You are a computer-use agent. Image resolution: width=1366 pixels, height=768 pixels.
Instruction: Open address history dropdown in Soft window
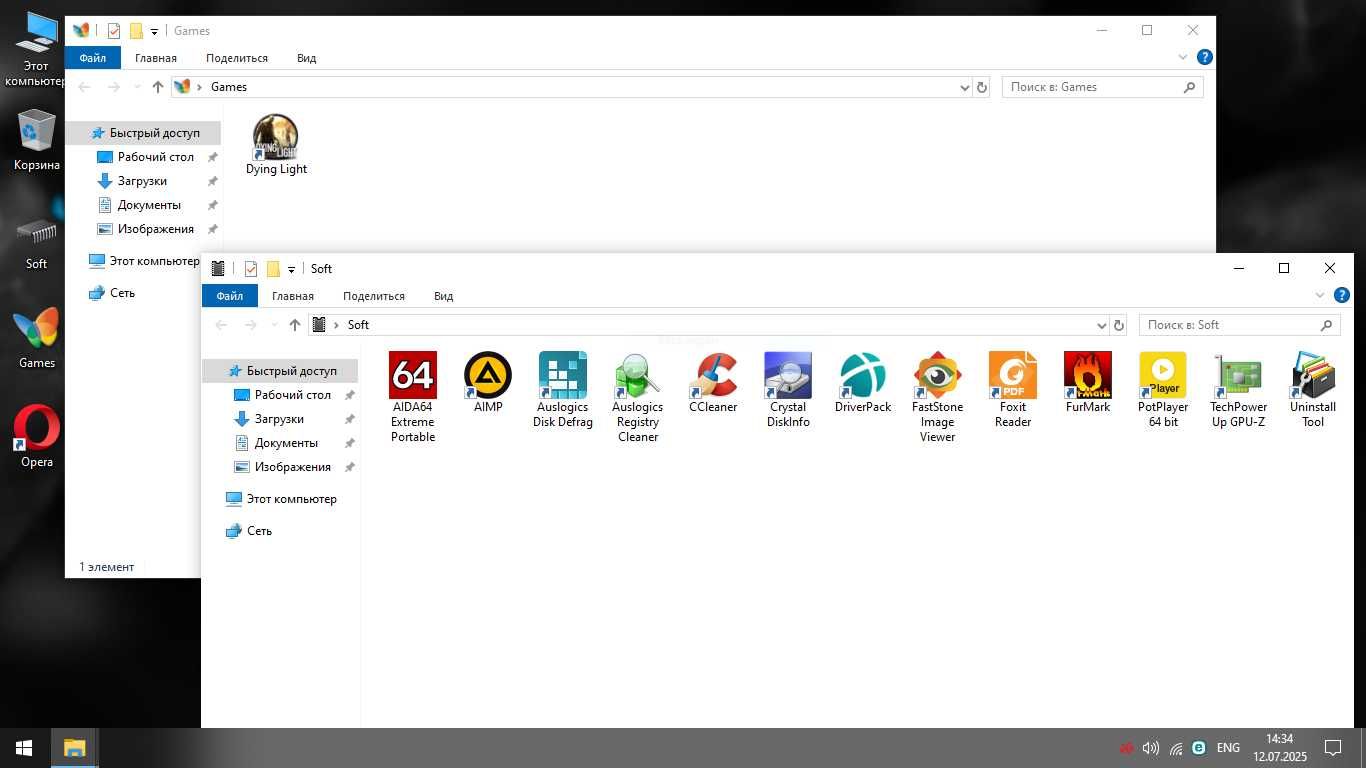tap(1101, 325)
